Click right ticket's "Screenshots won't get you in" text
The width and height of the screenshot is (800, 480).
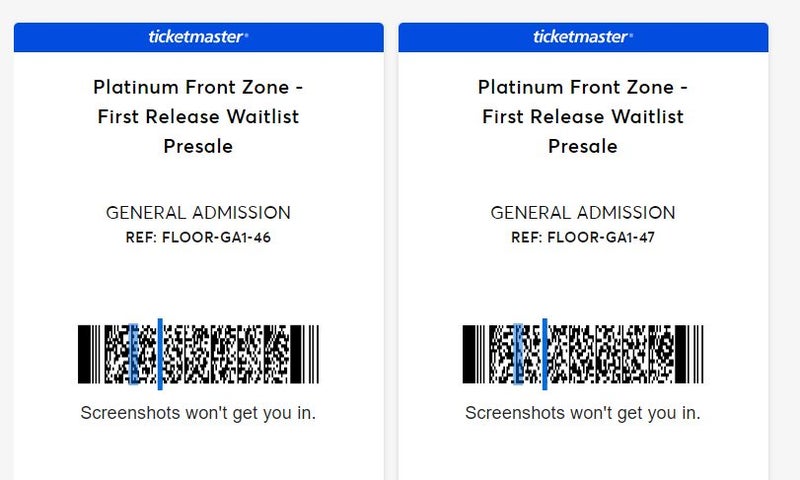[x=583, y=413]
